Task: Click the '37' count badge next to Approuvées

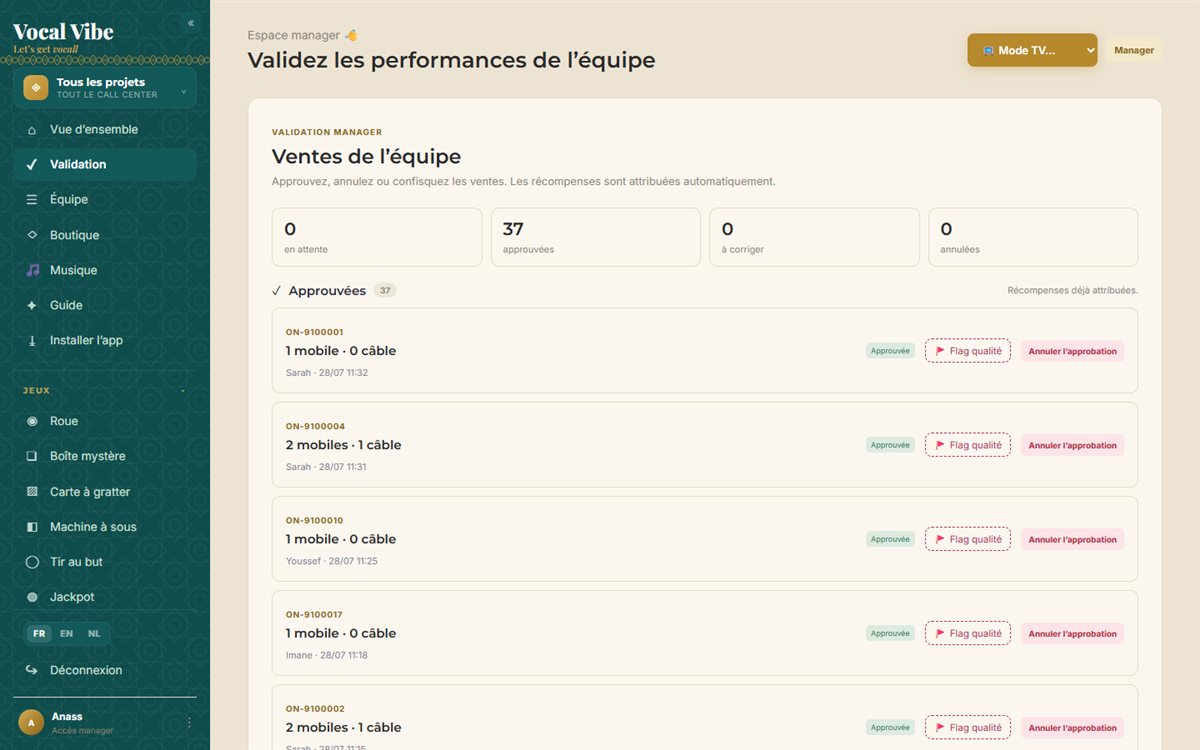Action: point(385,291)
